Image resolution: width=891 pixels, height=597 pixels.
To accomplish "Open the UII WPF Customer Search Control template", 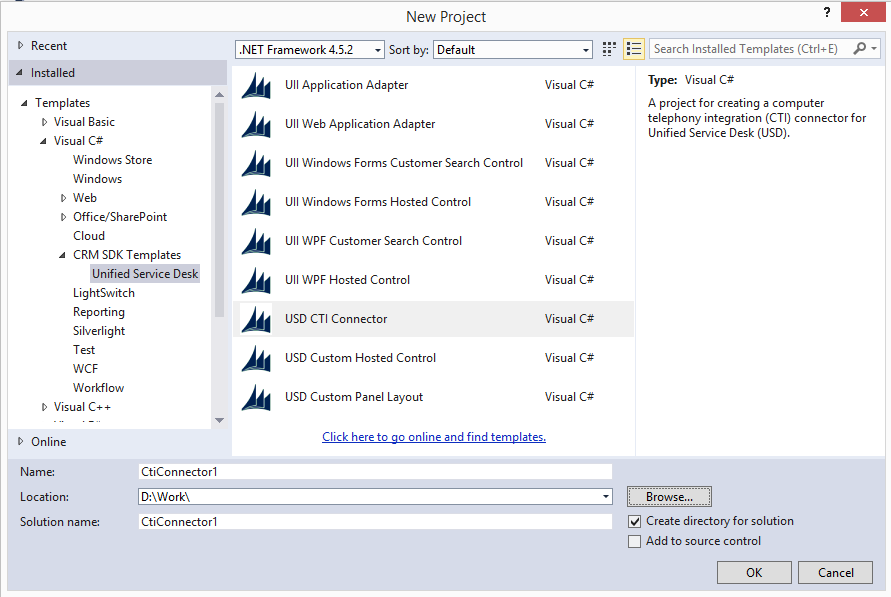I will pos(373,241).
